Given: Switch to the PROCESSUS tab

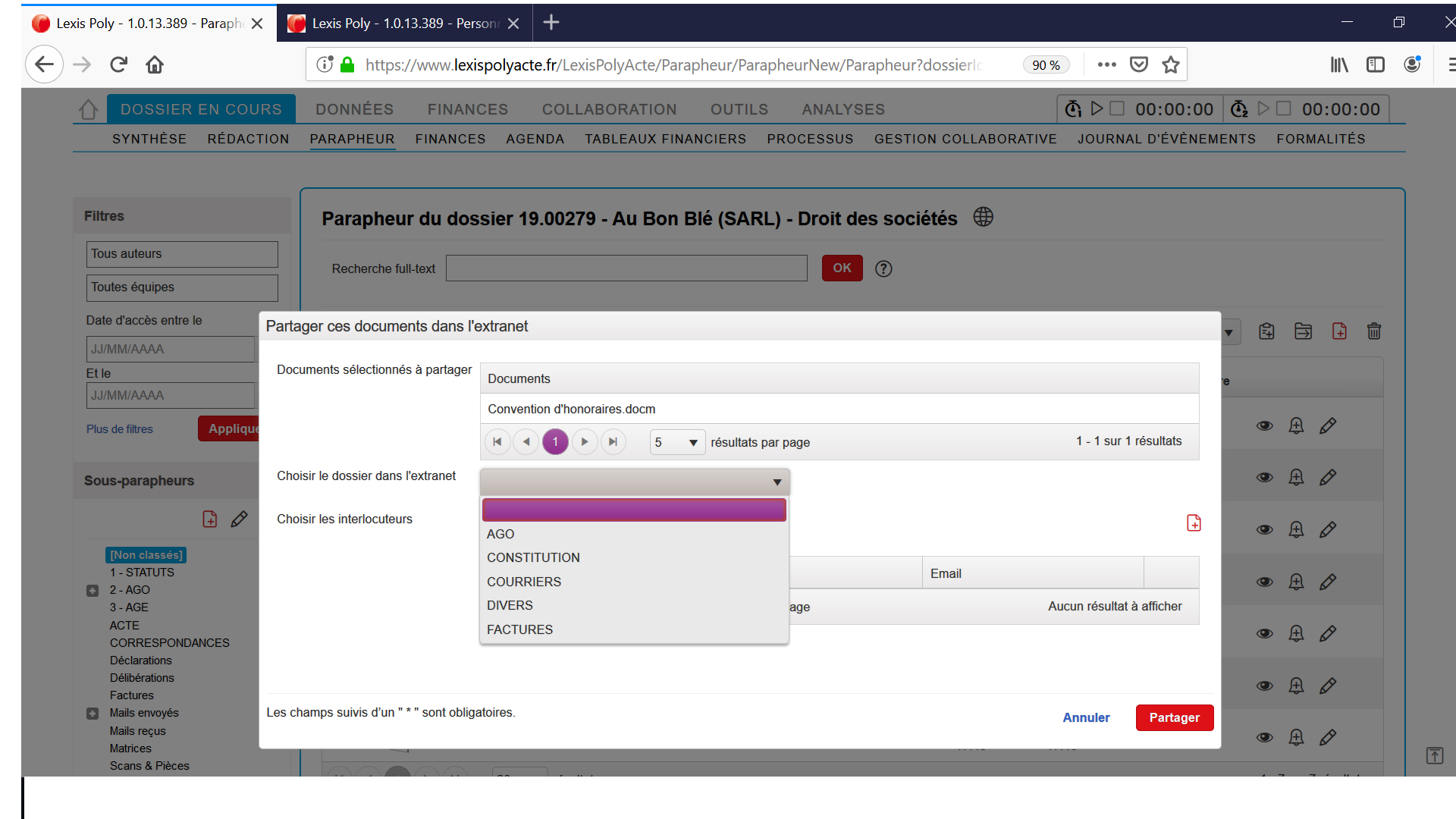Looking at the screenshot, I should point(811,140).
